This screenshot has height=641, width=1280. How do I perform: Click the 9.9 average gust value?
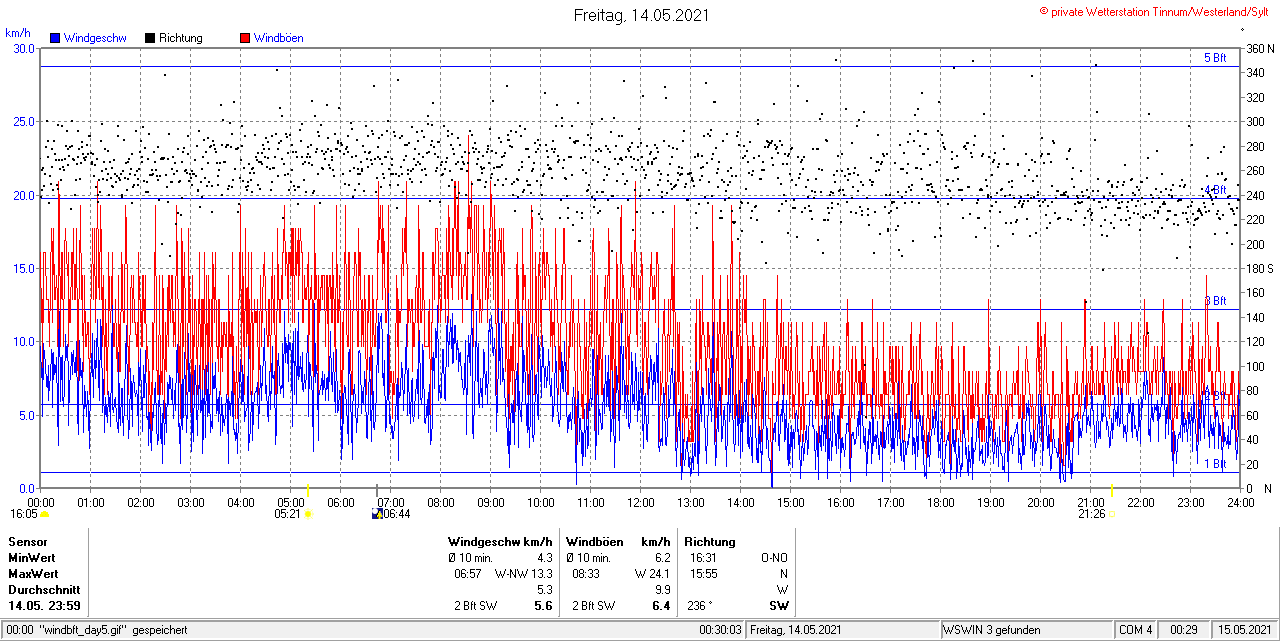point(662,590)
